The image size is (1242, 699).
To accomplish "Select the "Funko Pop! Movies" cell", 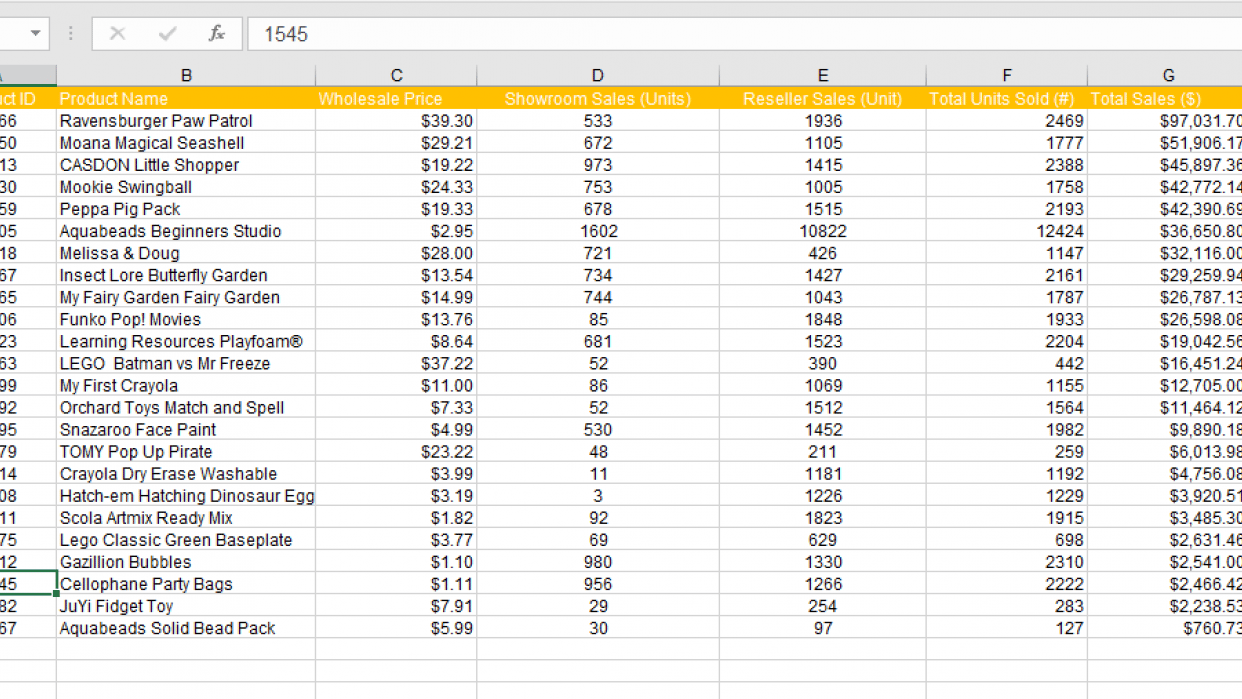I will pyautogui.click(x=186, y=319).
